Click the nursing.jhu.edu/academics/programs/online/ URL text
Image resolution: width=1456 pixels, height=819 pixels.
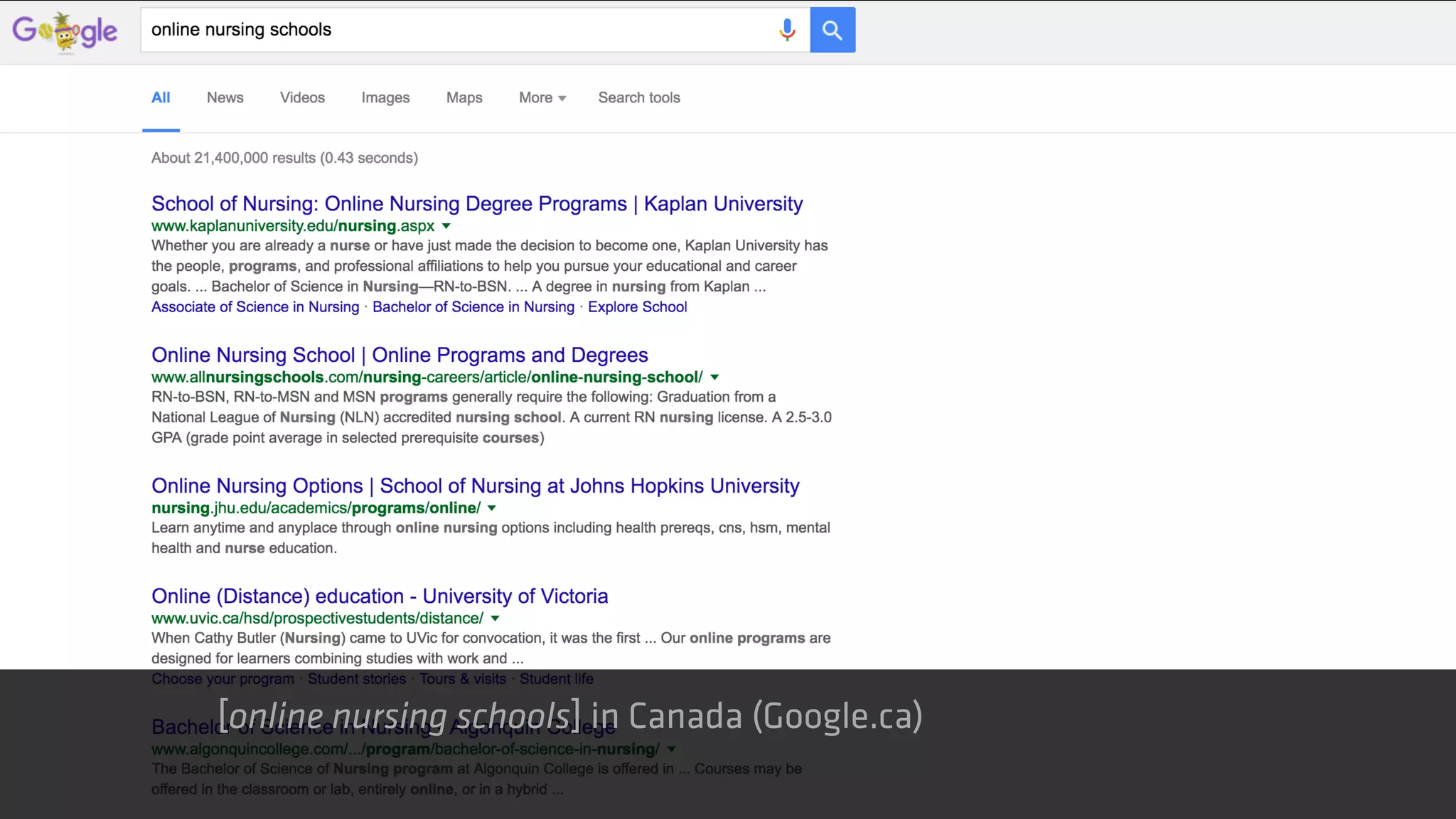(x=316, y=508)
